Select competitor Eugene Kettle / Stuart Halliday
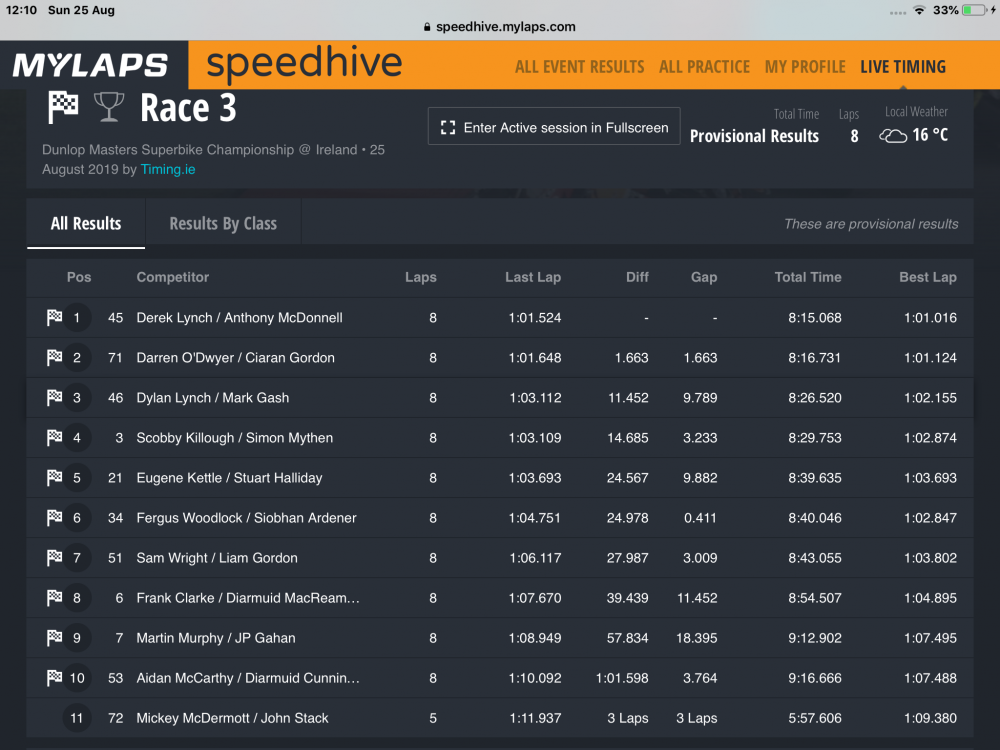This screenshot has width=1000, height=750. pos(230,478)
